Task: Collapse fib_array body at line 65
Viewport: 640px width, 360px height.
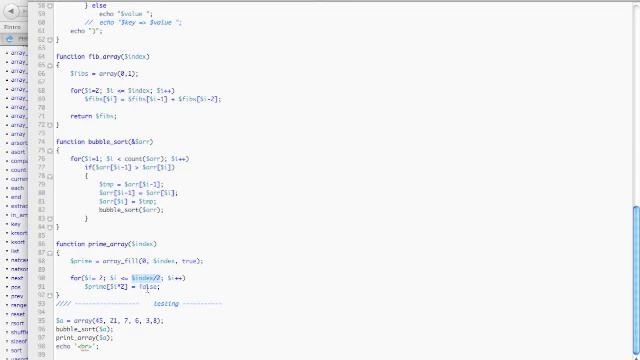Action: pyautogui.click(x=50, y=65)
